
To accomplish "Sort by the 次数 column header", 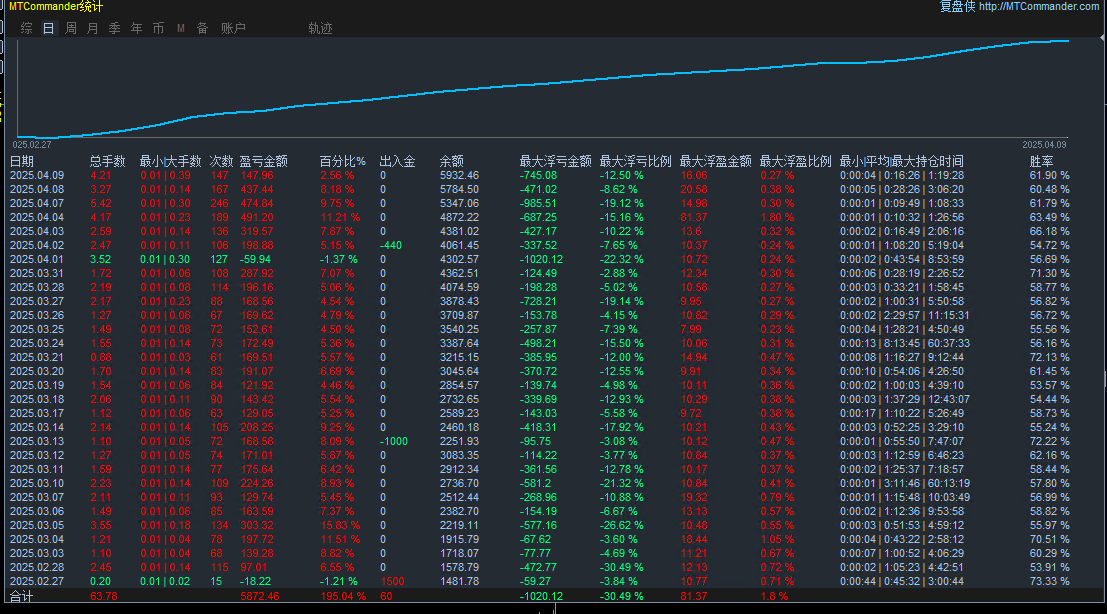I will [222, 162].
